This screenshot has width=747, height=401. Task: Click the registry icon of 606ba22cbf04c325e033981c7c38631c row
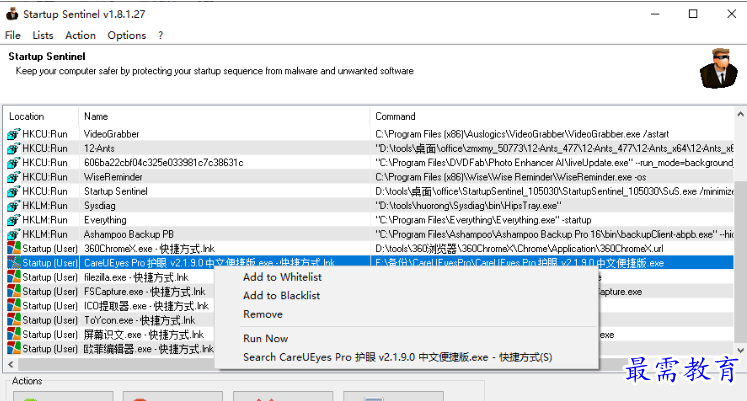tap(14, 163)
